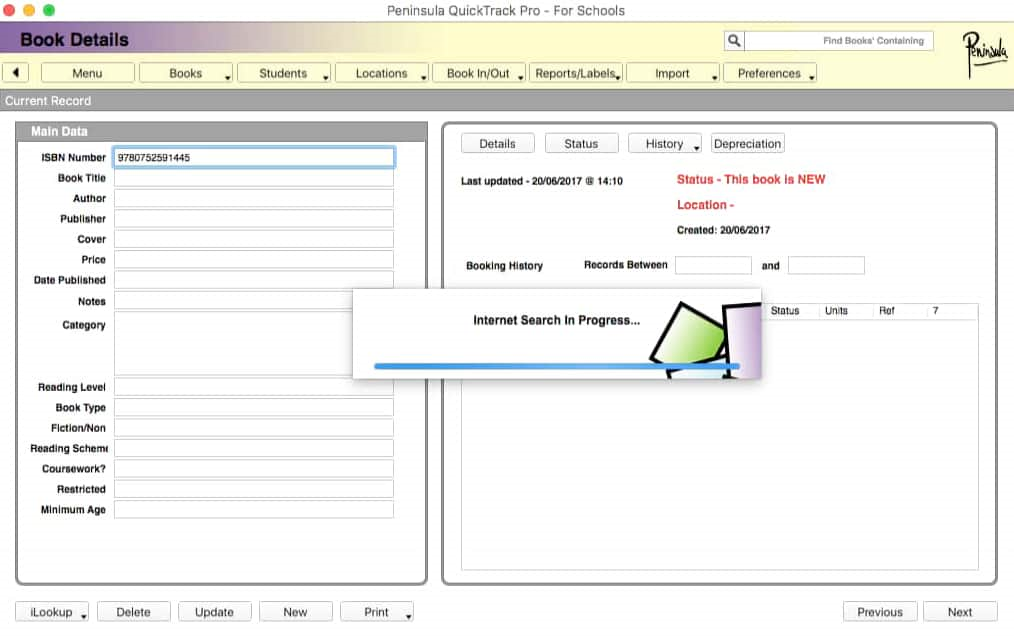Open the Reports/Labels dropdown menu
This screenshot has height=636, width=1014.
(x=576, y=73)
